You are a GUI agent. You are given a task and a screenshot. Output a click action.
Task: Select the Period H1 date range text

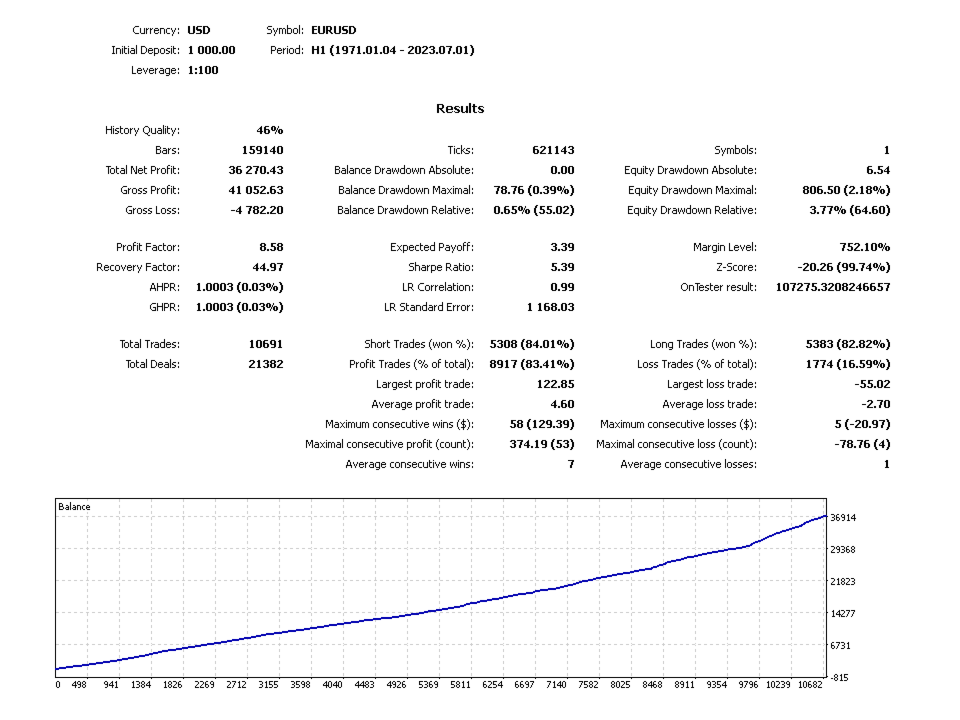392,50
